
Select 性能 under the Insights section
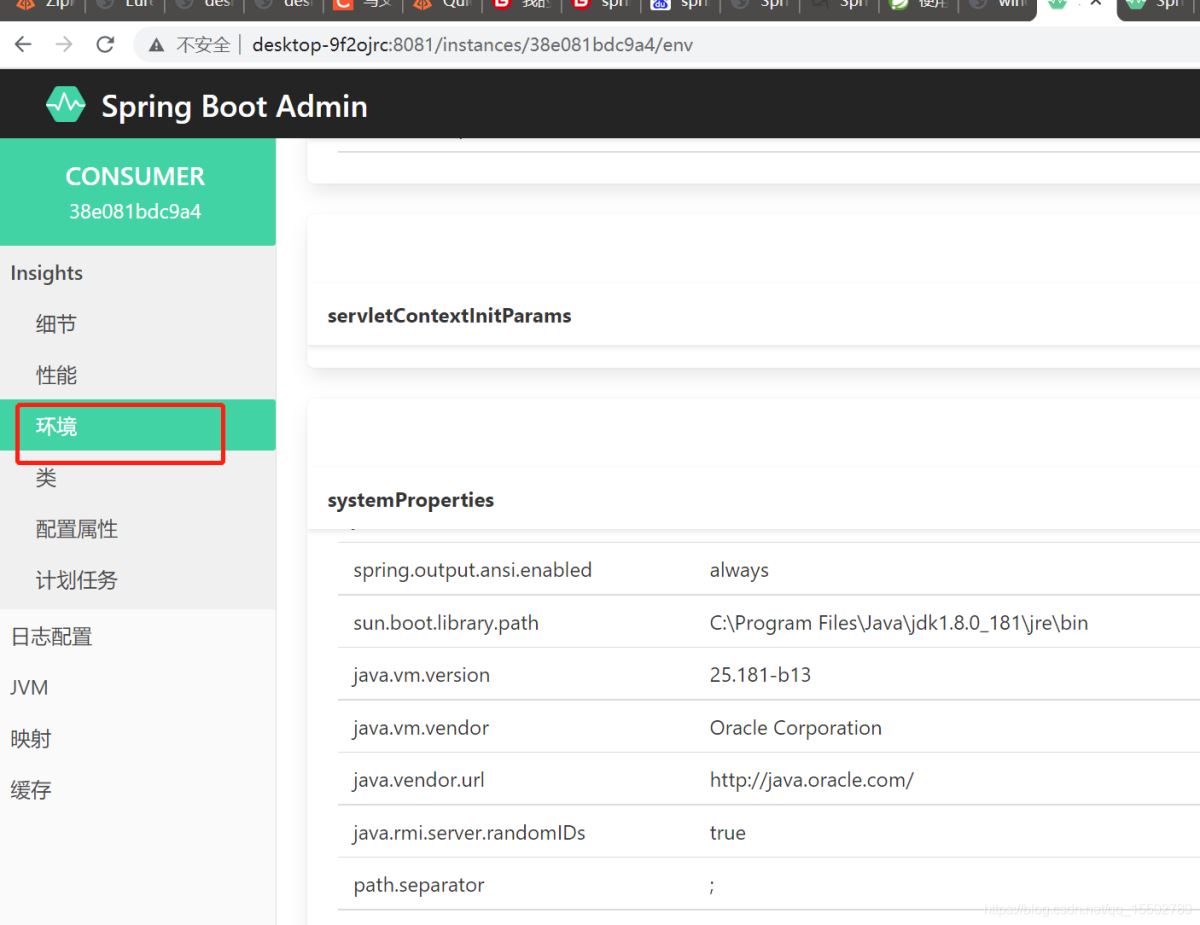point(56,375)
